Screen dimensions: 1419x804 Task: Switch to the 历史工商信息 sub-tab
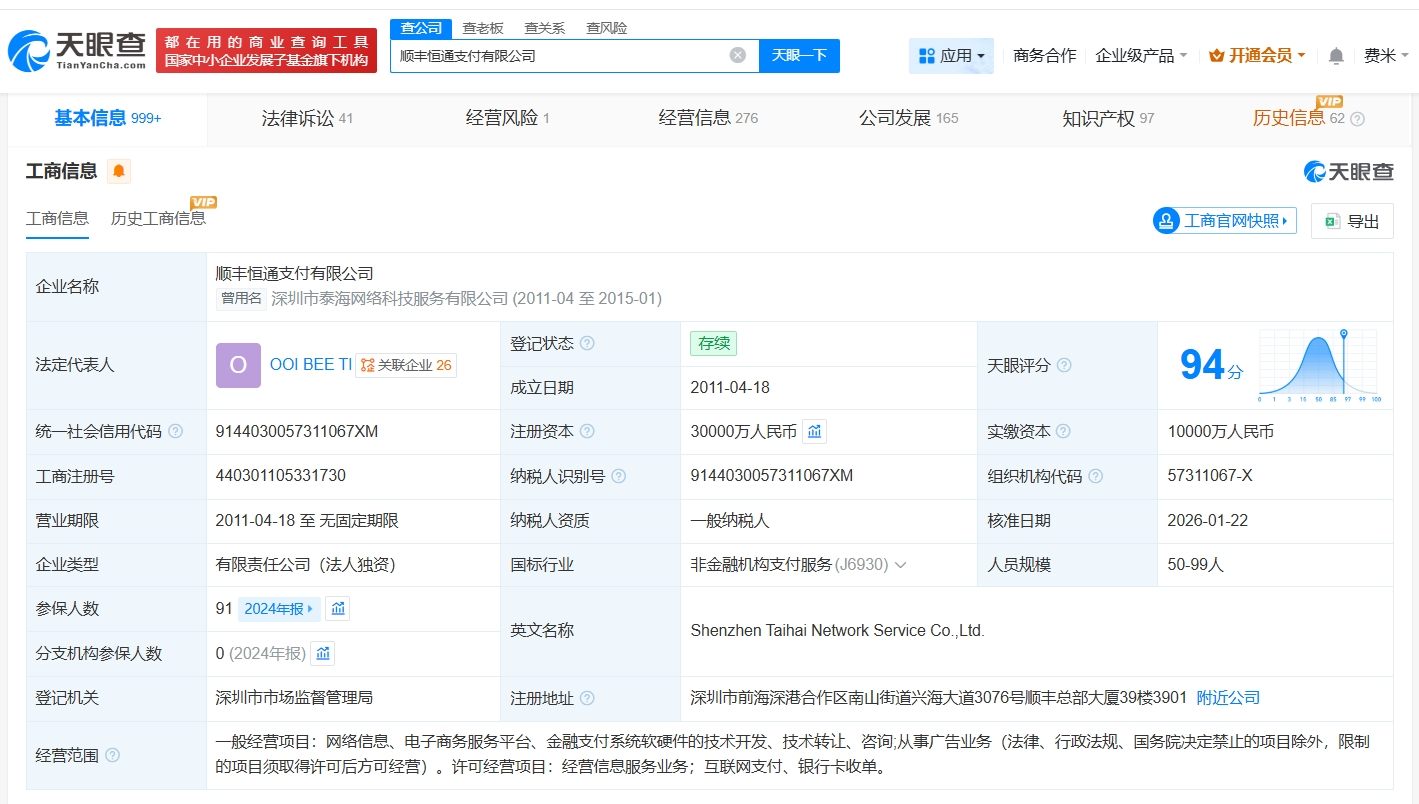158,218
